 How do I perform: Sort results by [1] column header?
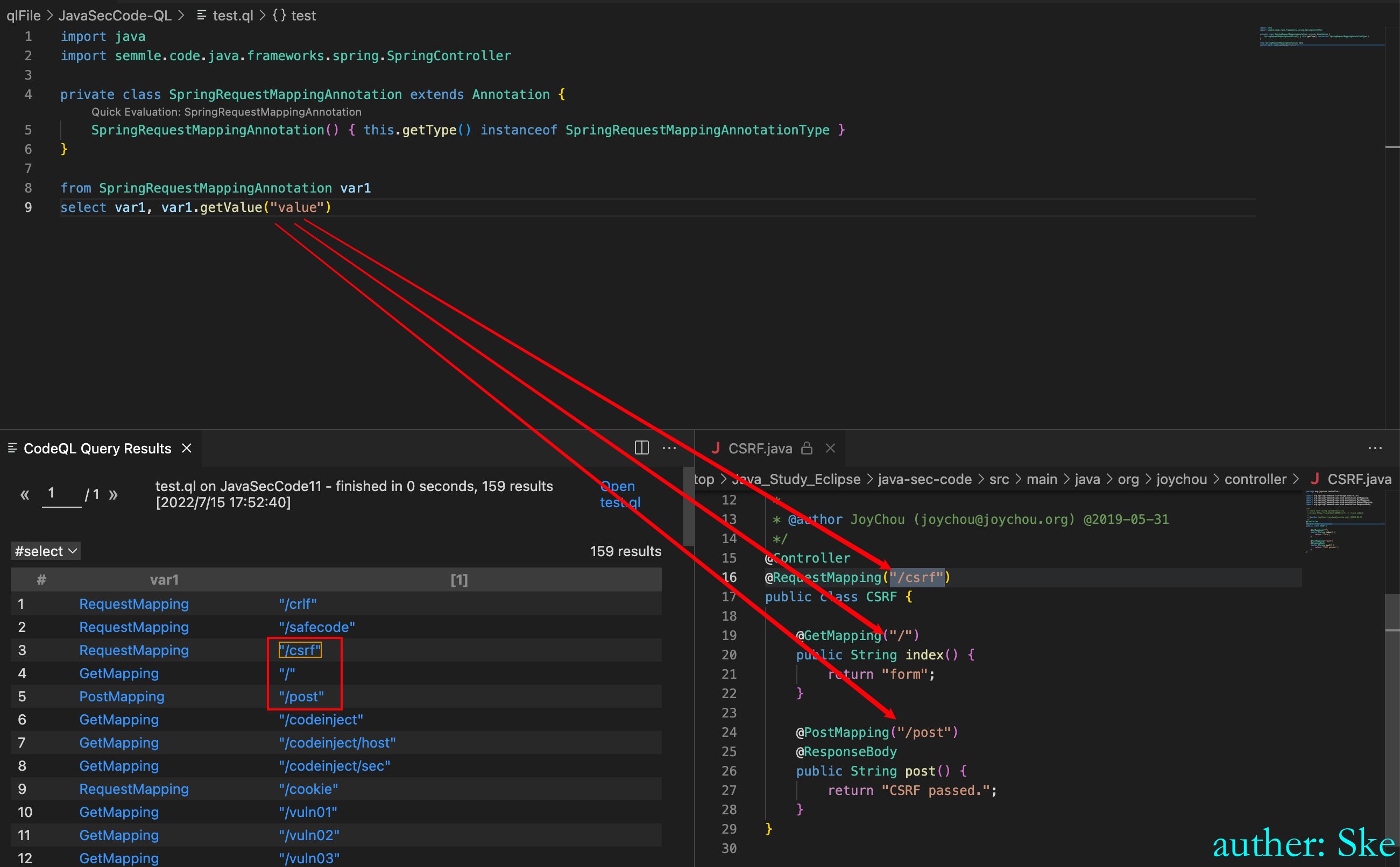(x=459, y=580)
